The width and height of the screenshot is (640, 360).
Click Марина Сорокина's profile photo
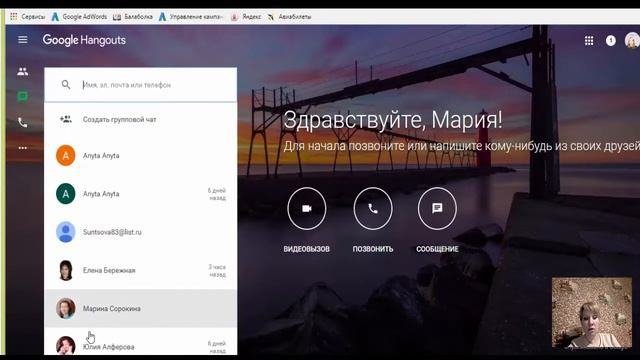click(x=66, y=308)
